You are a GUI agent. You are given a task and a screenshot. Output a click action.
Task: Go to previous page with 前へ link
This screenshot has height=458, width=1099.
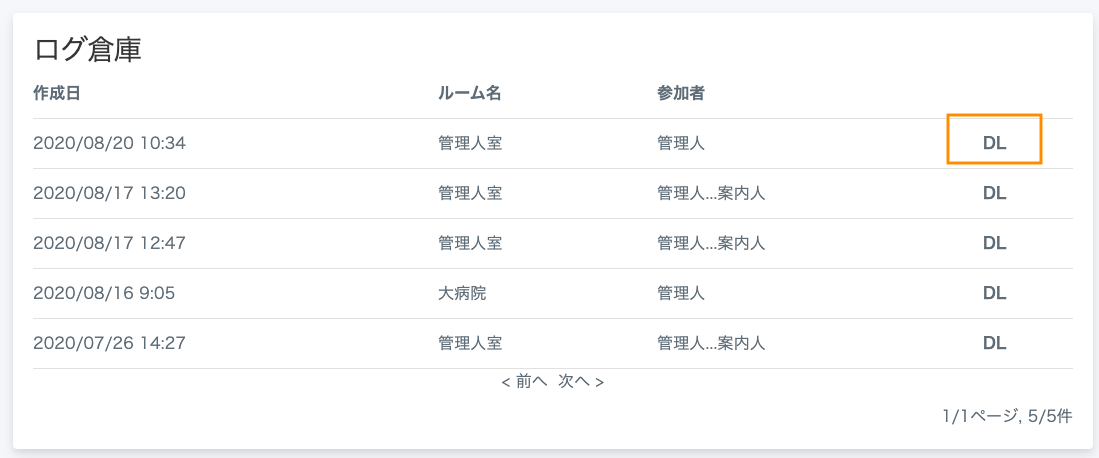[x=524, y=382]
